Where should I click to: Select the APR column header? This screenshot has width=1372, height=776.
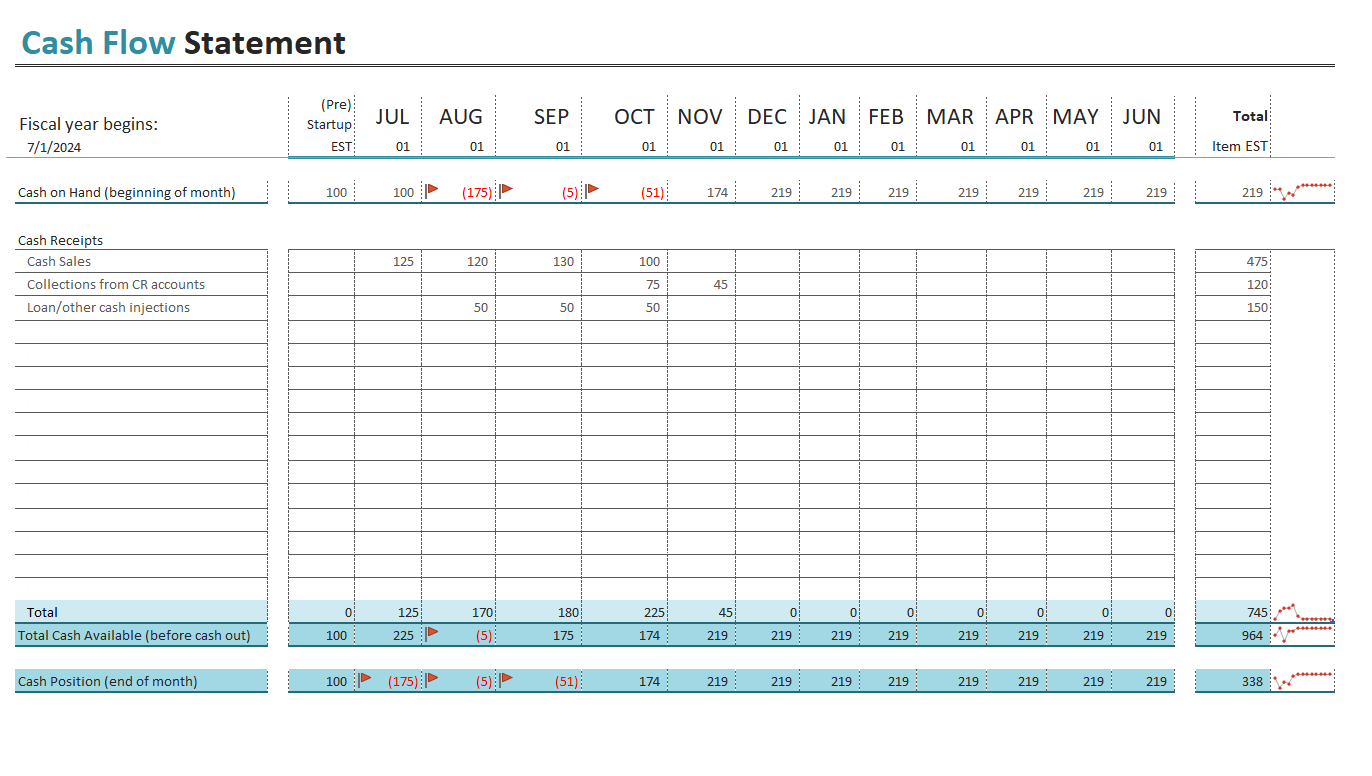(1014, 116)
